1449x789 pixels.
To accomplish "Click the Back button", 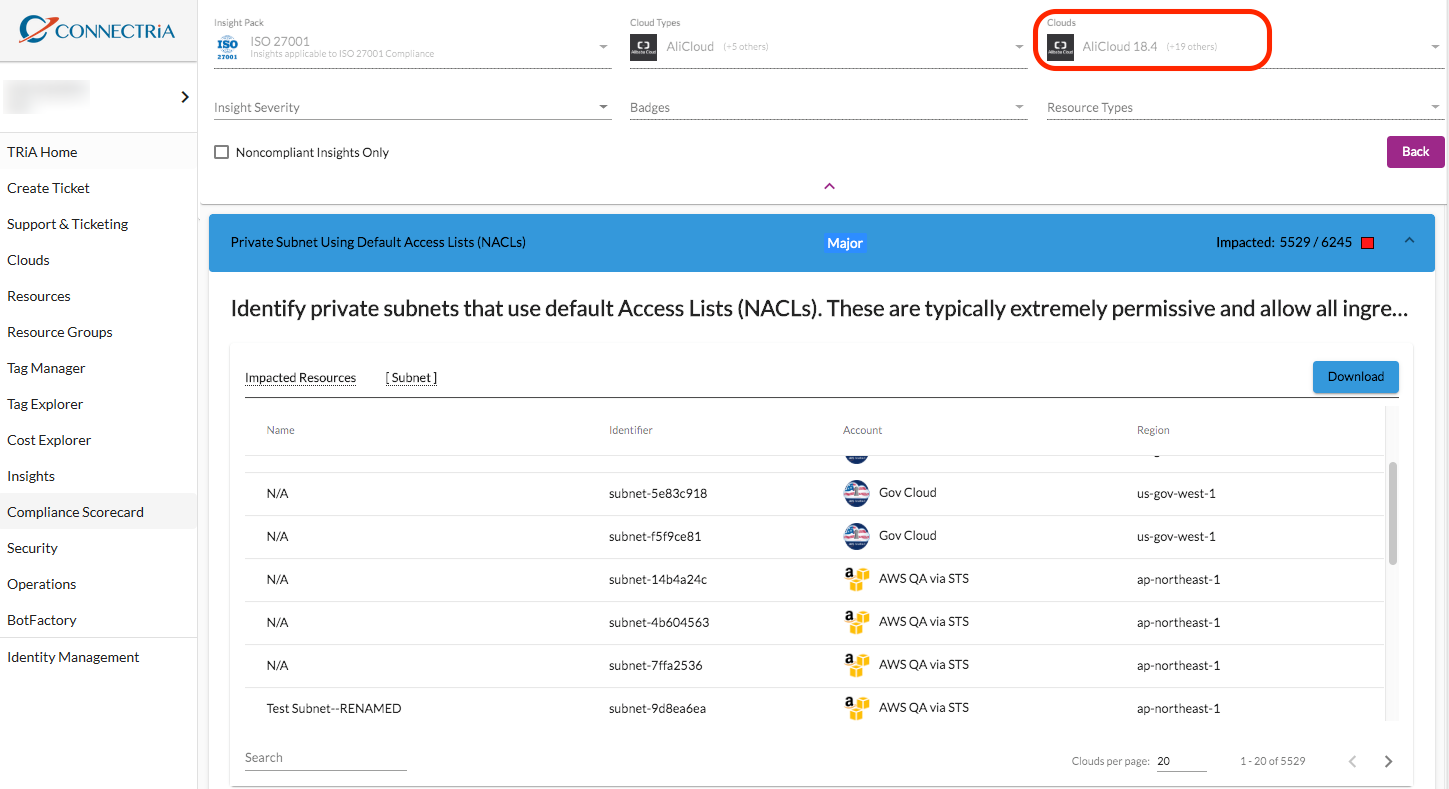I will (x=1415, y=152).
